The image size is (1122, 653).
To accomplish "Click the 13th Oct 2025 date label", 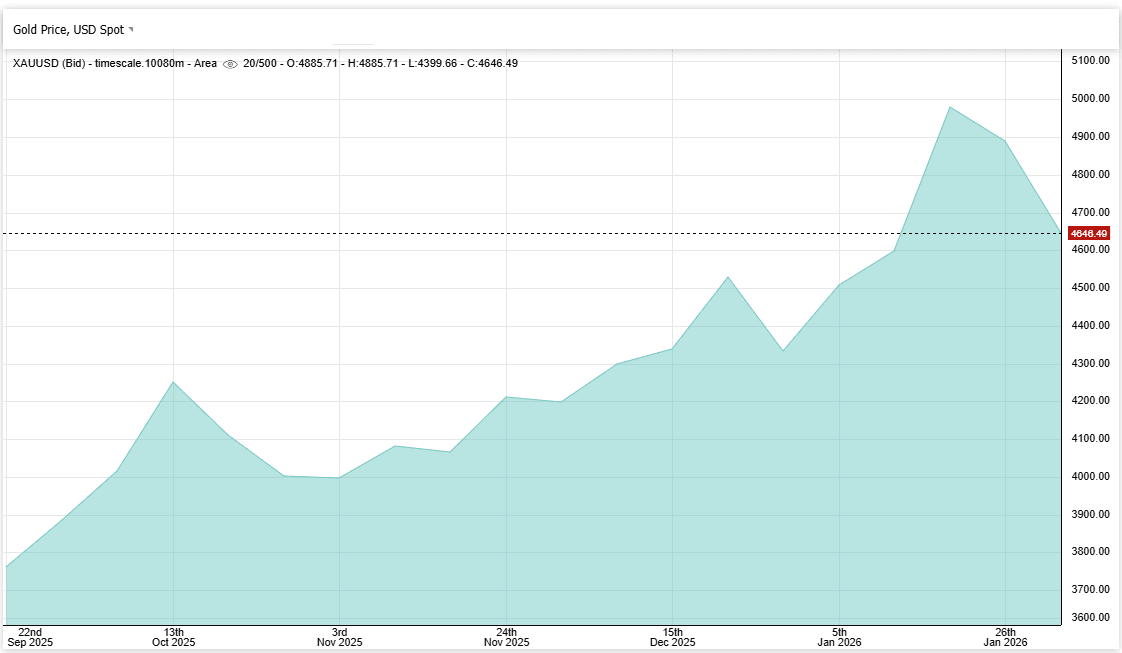I will 173,637.
